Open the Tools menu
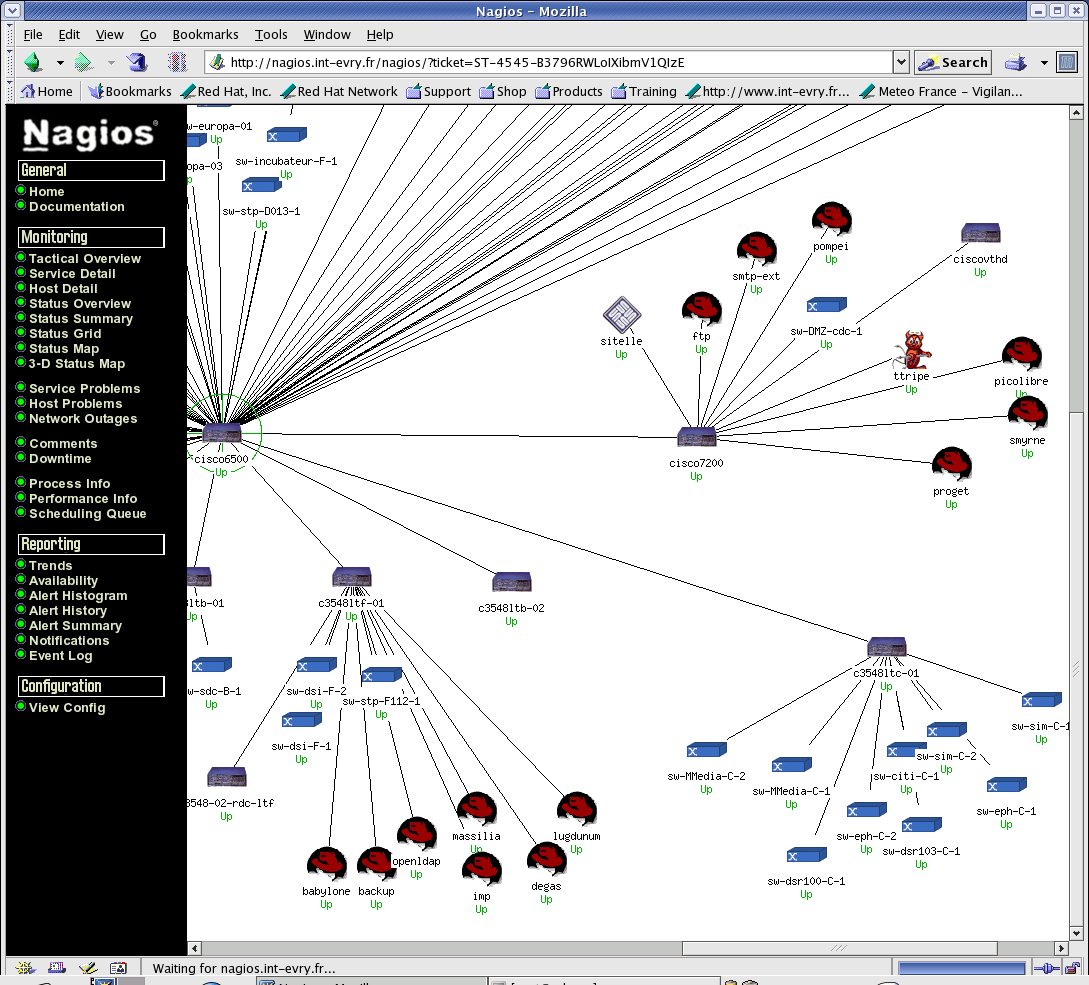 click(271, 34)
